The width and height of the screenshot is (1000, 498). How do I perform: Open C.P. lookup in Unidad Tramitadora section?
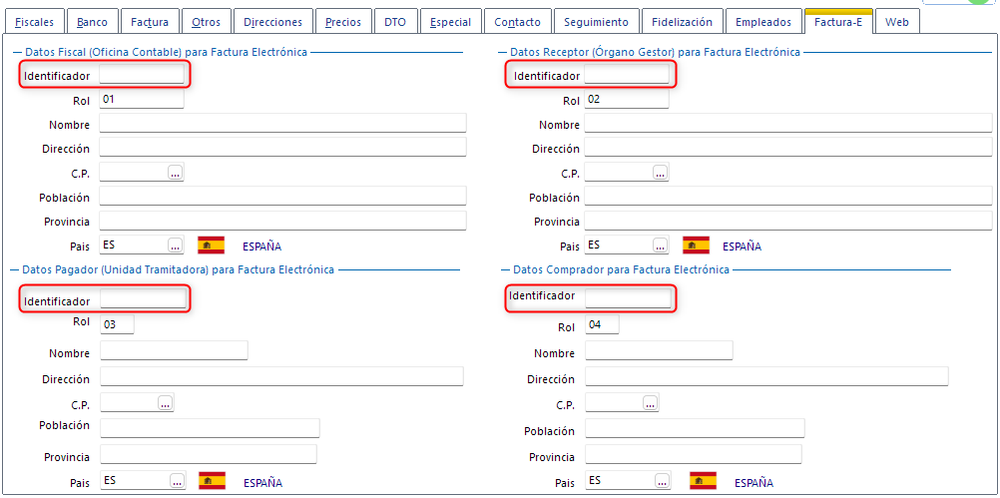(x=165, y=402)
